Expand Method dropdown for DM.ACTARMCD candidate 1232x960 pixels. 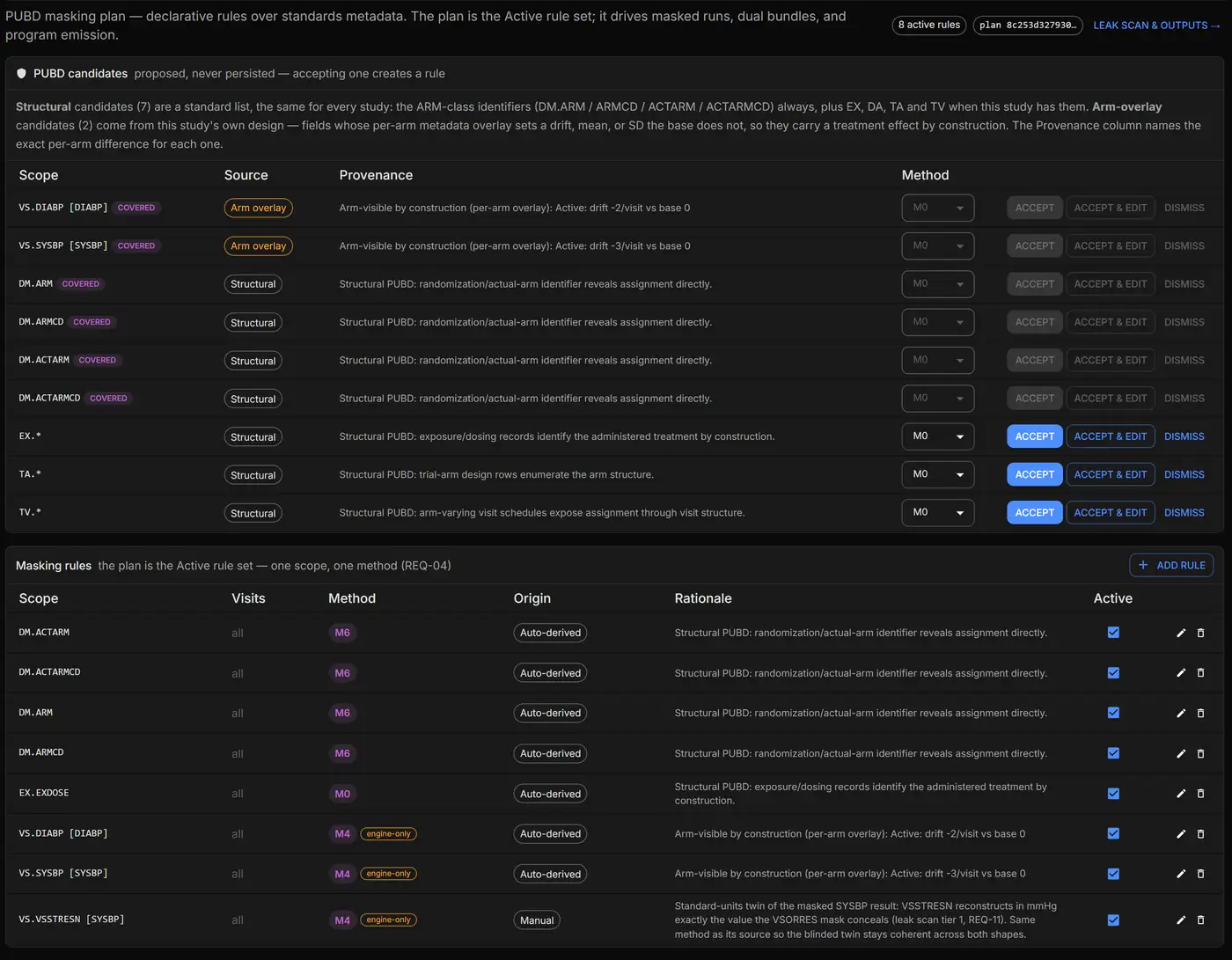[x=937, y=398]
